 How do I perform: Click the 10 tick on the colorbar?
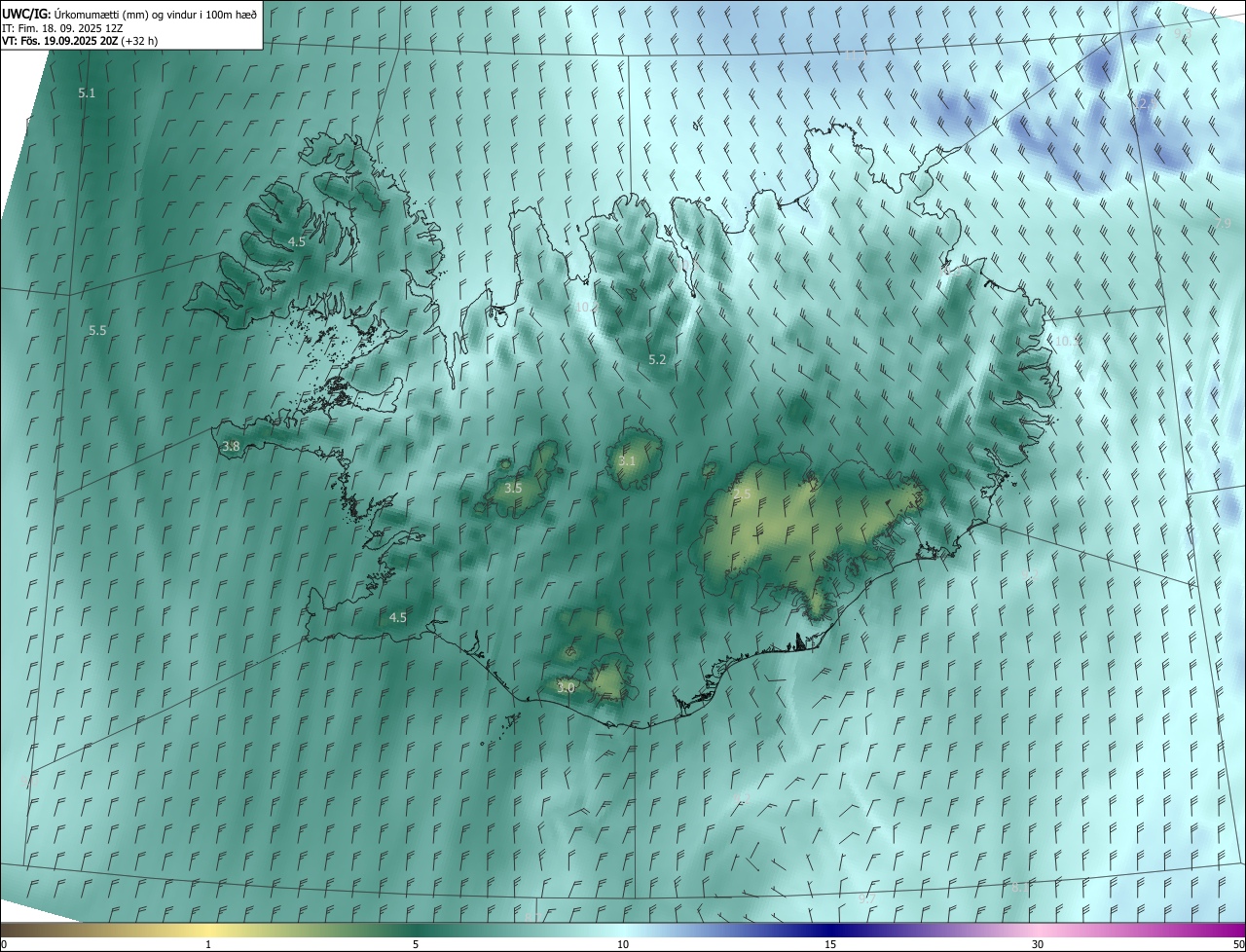click(623, 945)
